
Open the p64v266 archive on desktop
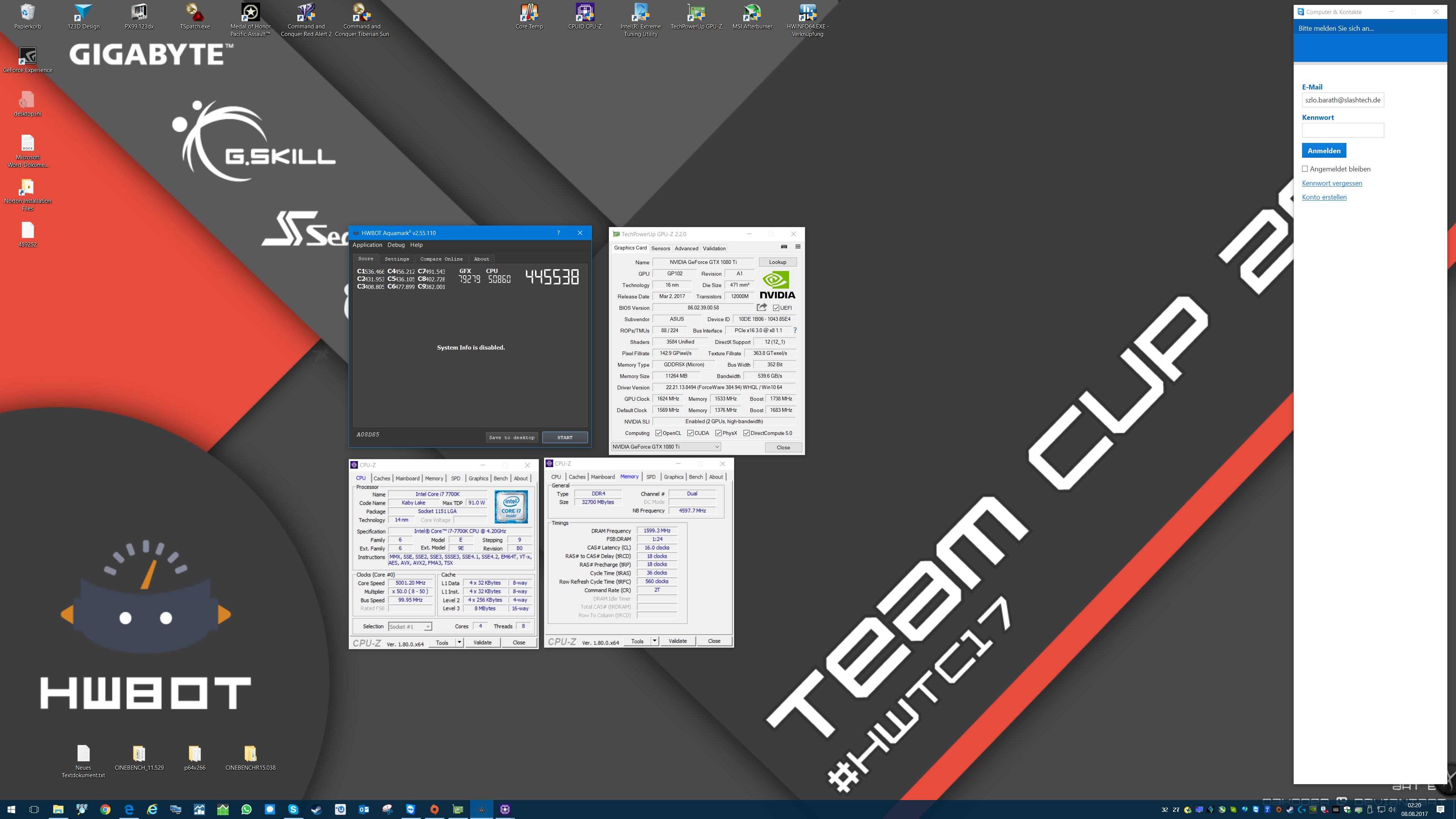point(195,758)
